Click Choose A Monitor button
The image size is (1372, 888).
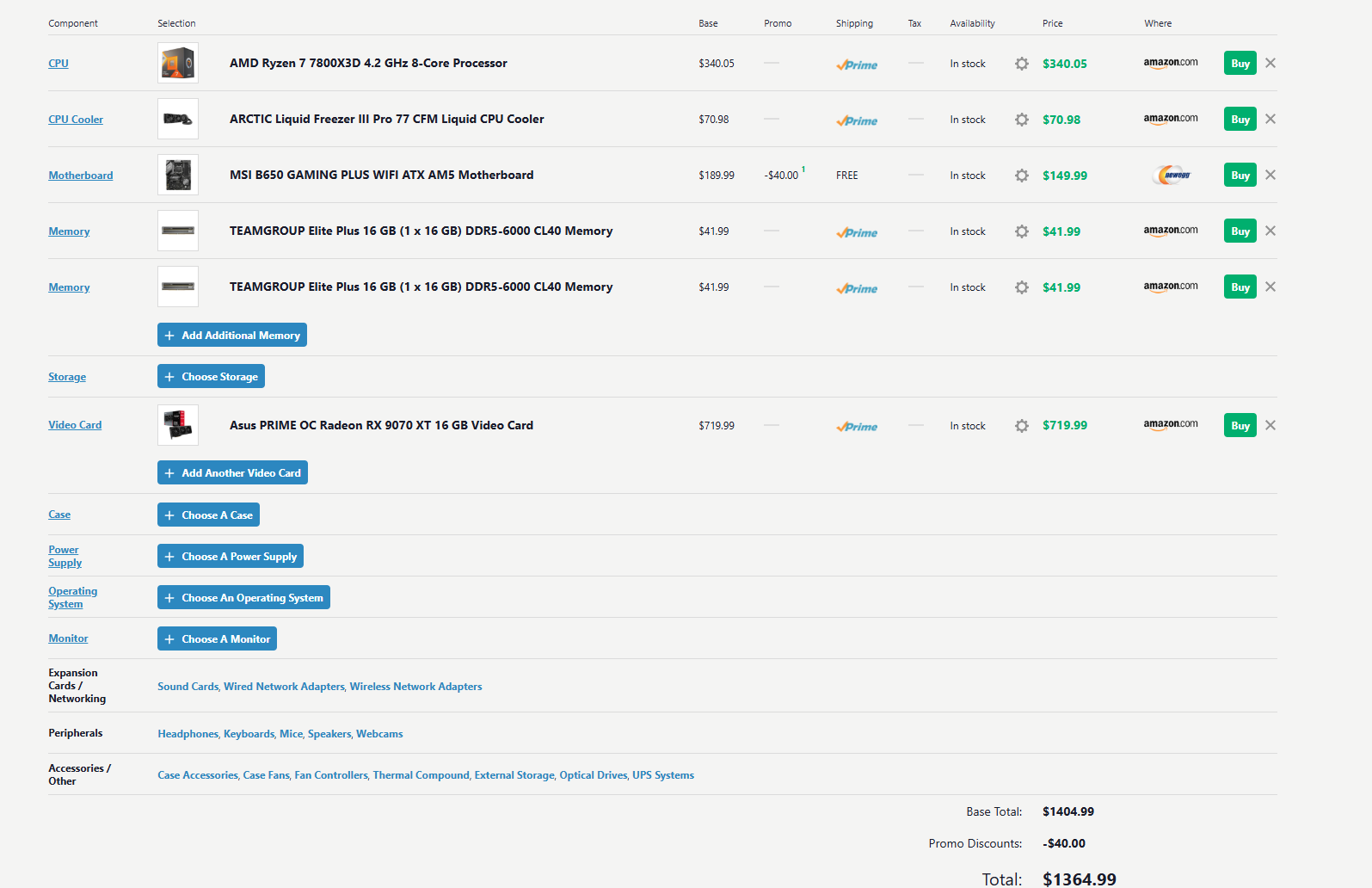(217, 638)
